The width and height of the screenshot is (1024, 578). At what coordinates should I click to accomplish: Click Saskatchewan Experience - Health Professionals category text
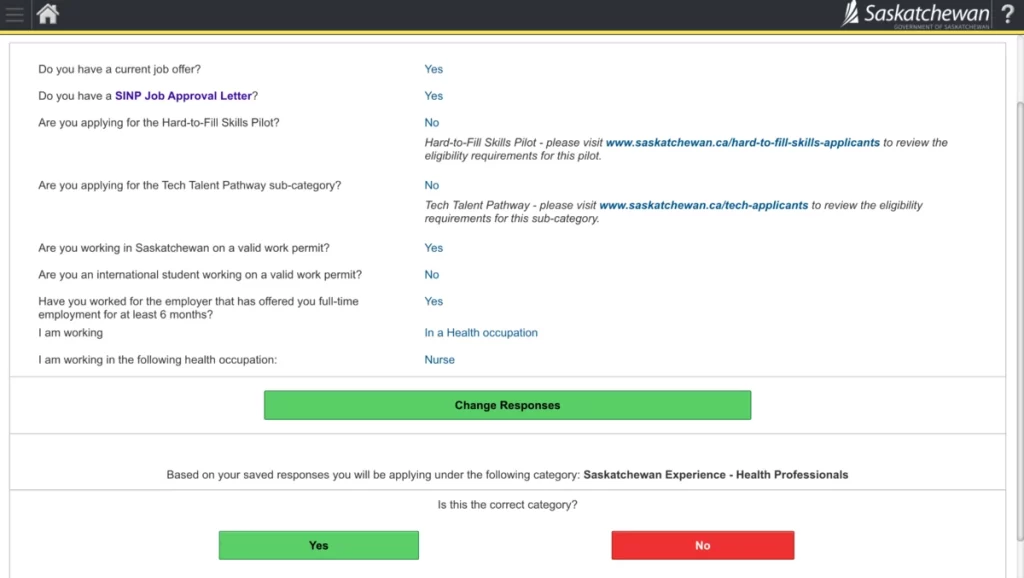click(715, 475)
